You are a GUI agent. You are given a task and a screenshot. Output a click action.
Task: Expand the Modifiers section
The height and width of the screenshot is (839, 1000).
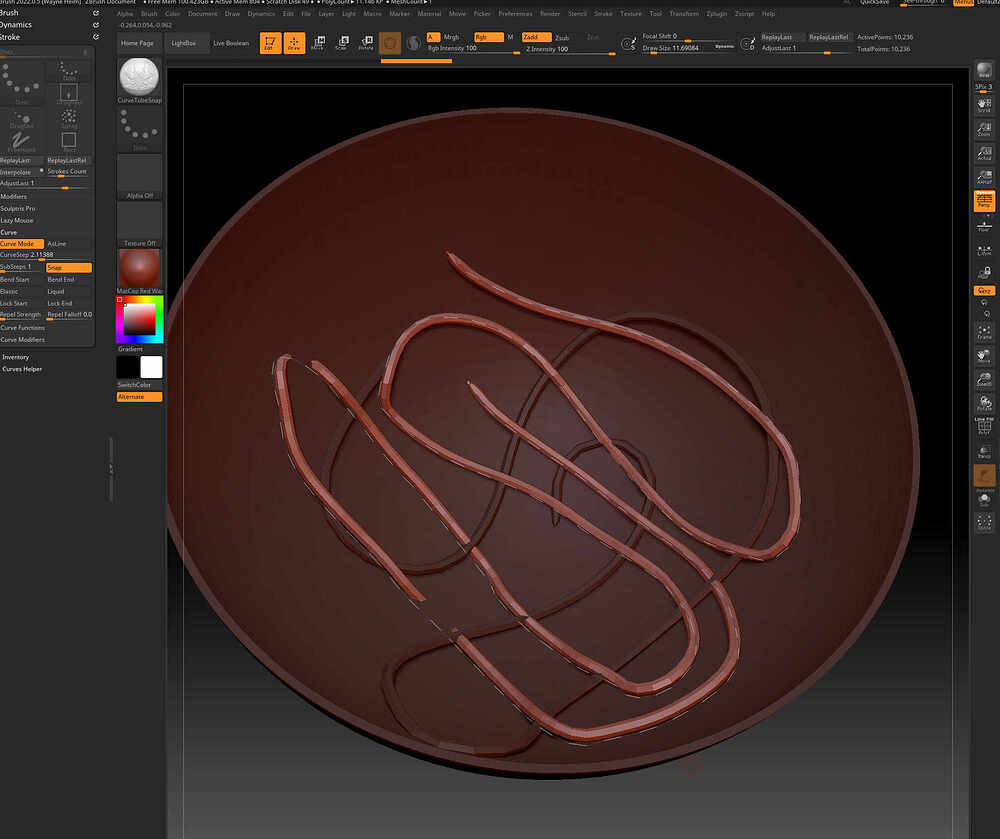13,196
